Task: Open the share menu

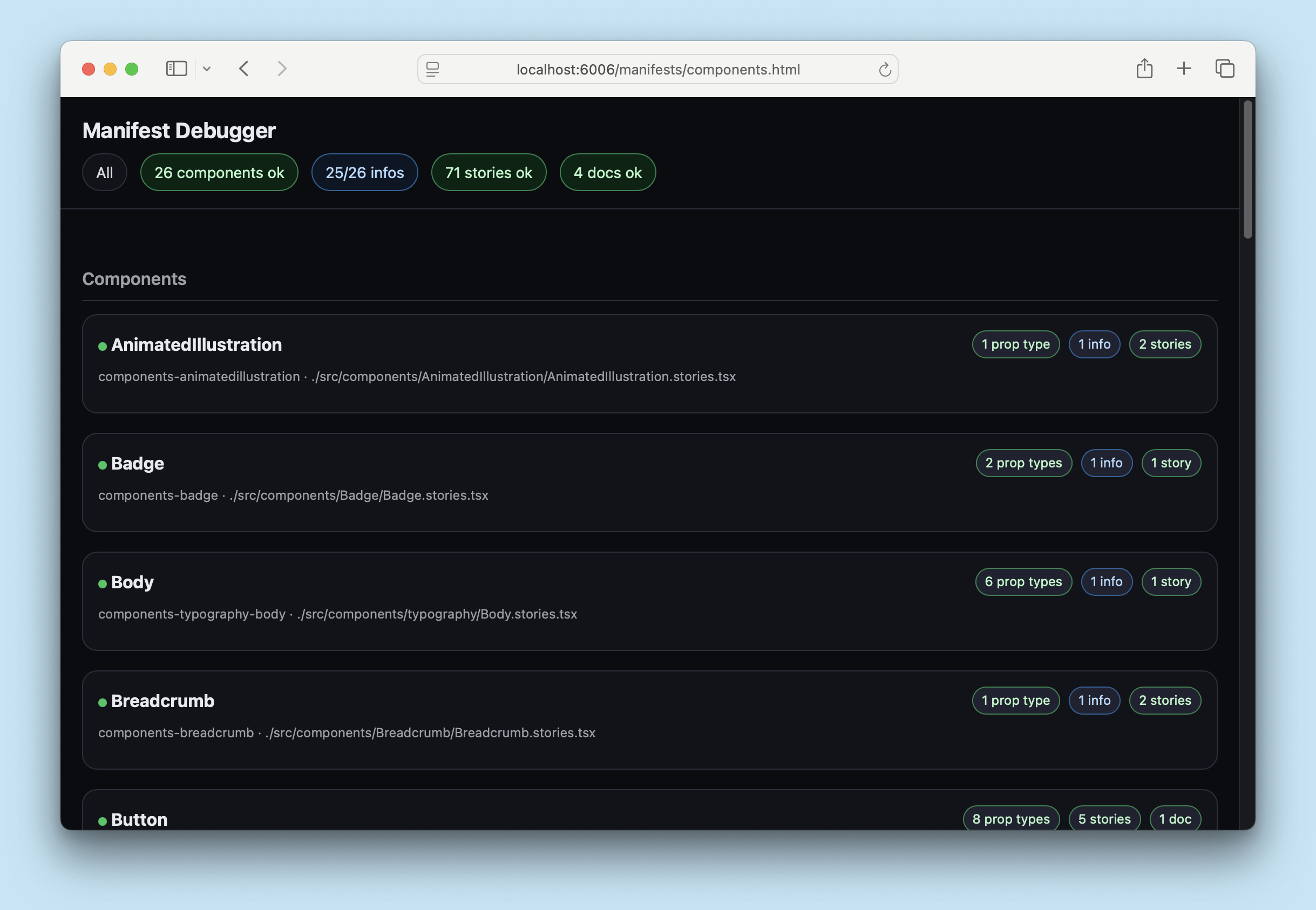Action: pos(1144,69)
